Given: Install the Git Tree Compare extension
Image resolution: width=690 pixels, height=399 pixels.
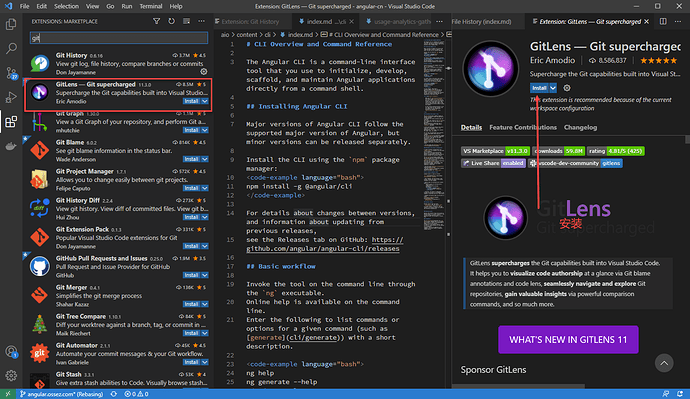Looking at the screenshot, I should [x=191, y=333].
